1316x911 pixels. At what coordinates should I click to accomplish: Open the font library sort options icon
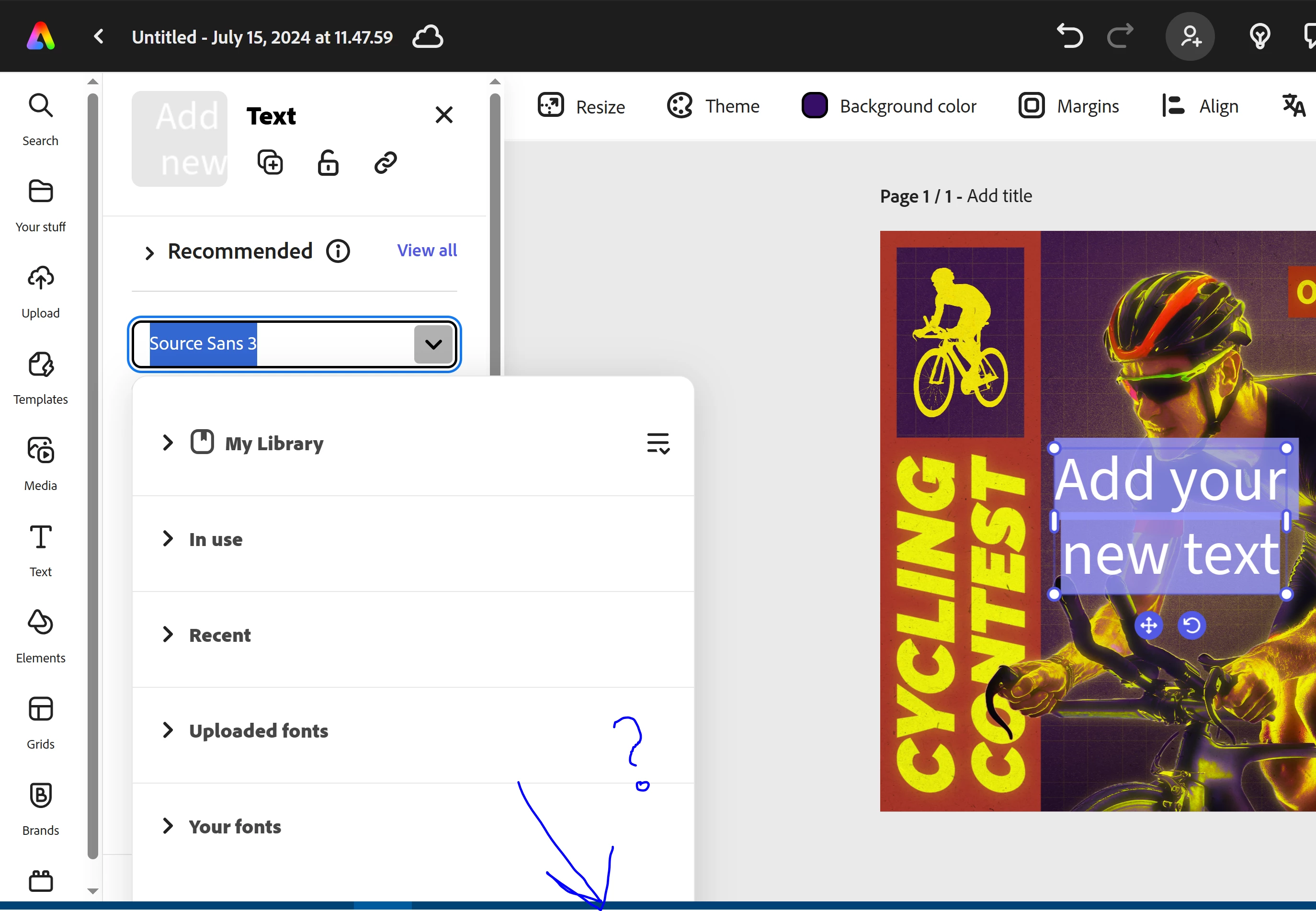(x=658, y=443)
